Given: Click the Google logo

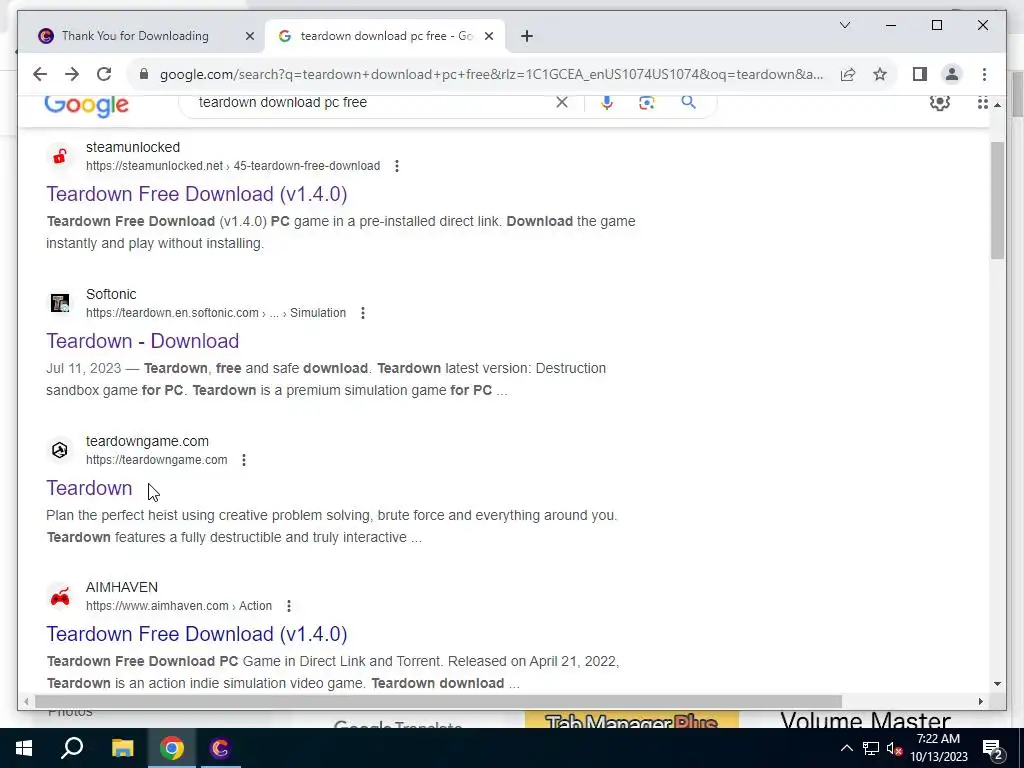Looking at the screenshot, I should click(x=87, y=105).
